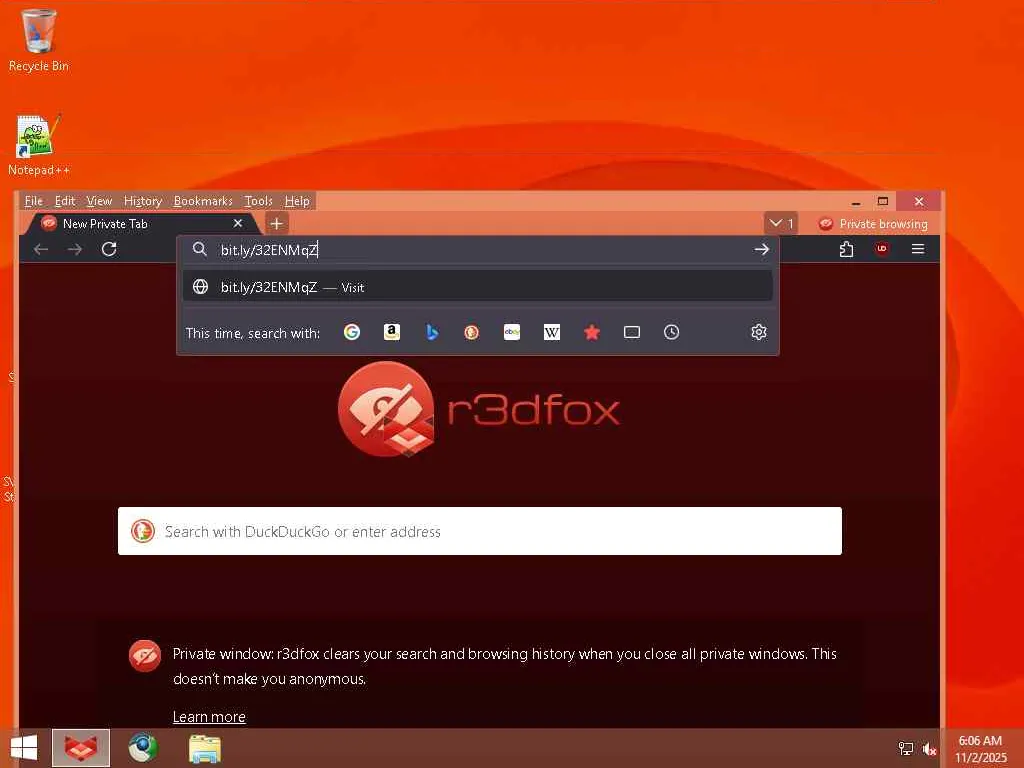Open the Recycle Bin desktop icon
1024x768 pixels.
39,40
